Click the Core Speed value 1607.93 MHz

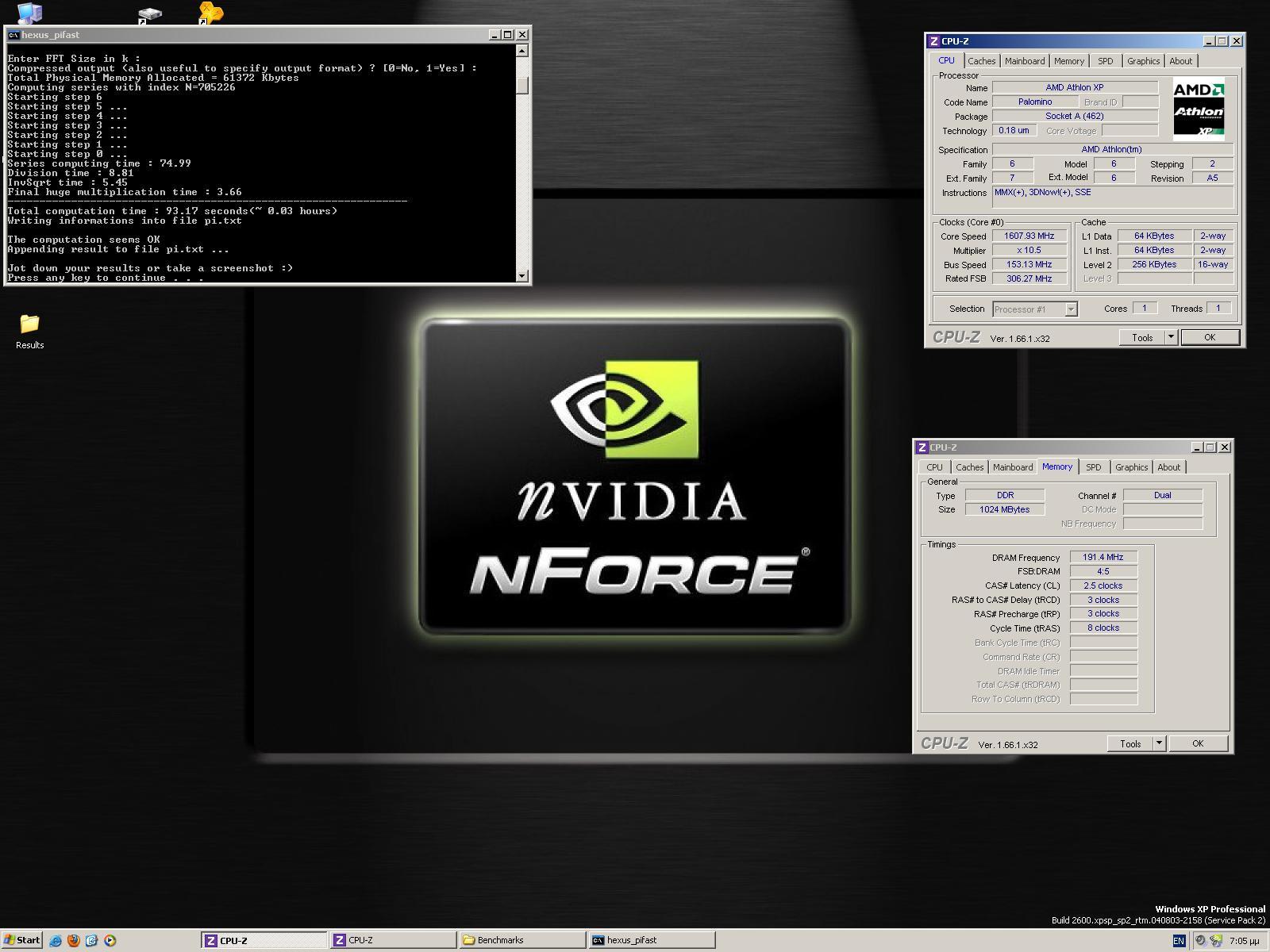[x=1029, y=236]
